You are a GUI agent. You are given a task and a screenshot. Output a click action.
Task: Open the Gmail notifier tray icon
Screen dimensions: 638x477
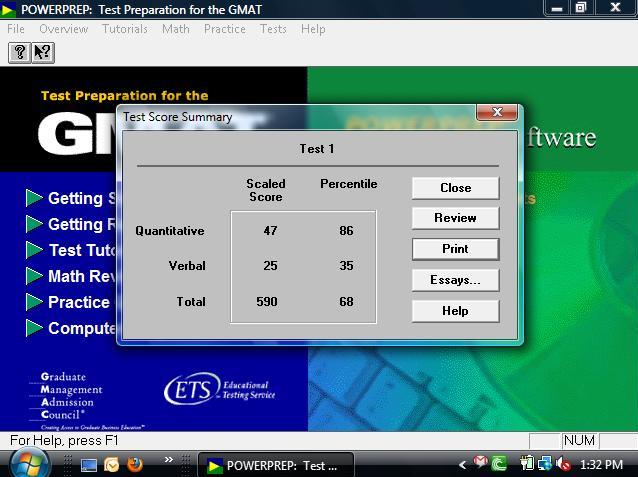[480, 464]
